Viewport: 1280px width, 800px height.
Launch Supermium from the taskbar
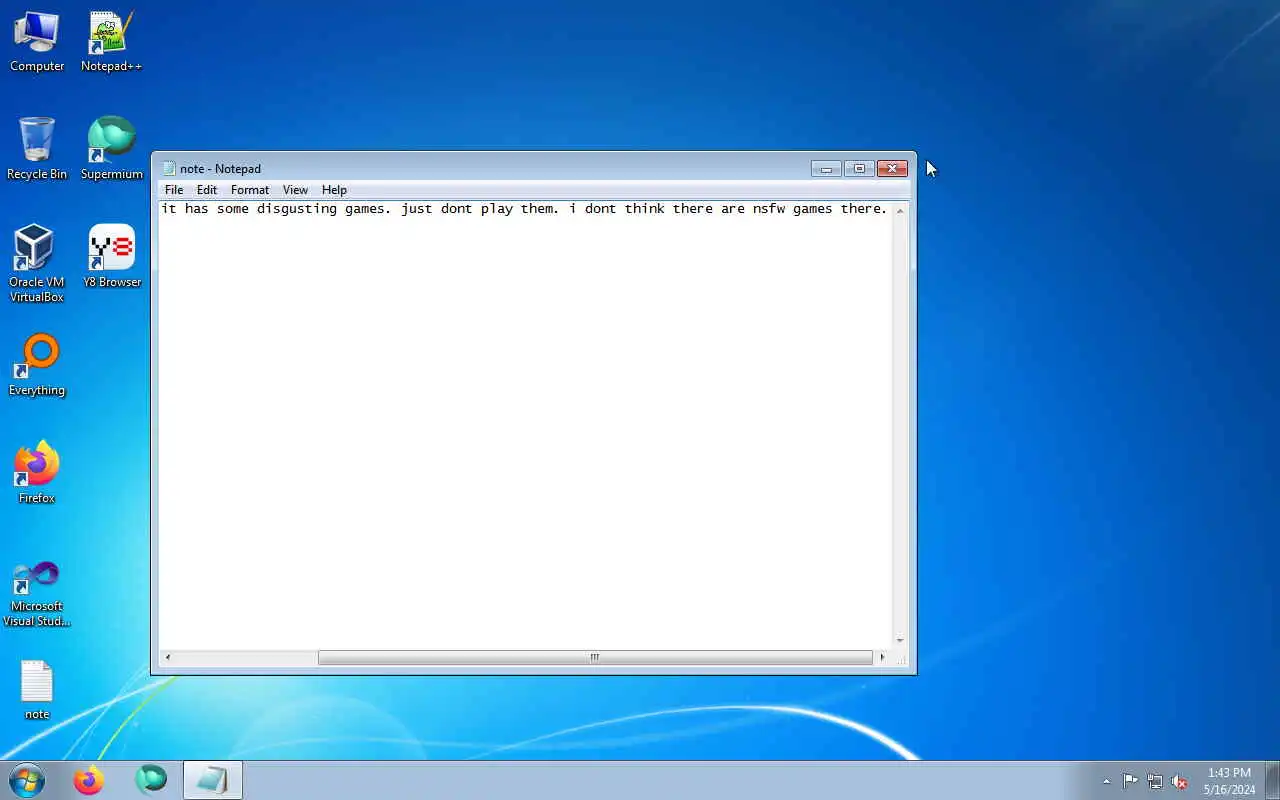(151, 780)
